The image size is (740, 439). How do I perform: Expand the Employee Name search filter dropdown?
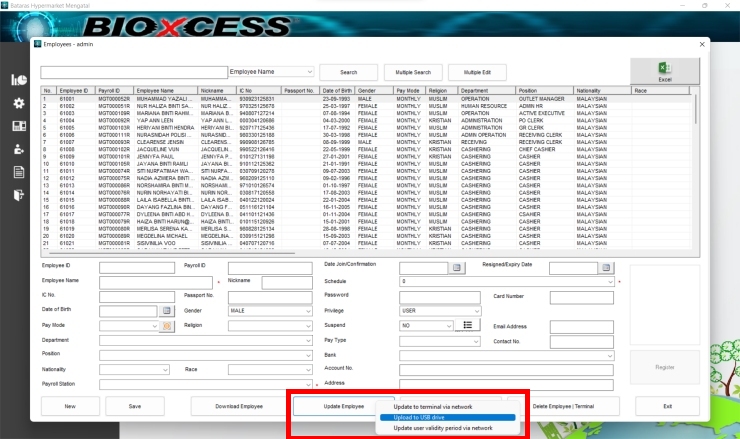click(x=309, y=72)
